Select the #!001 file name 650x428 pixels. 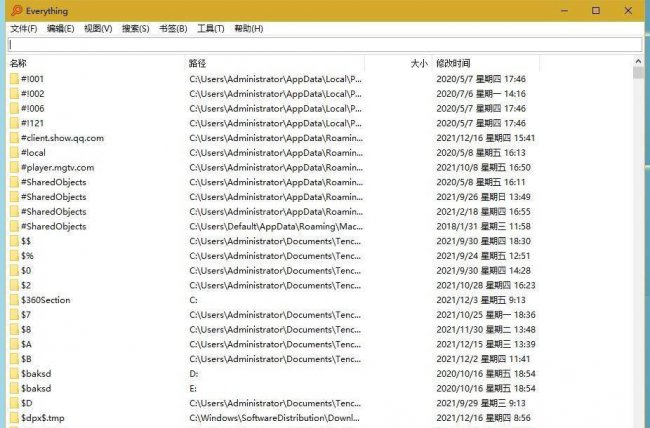pos(32,79)
